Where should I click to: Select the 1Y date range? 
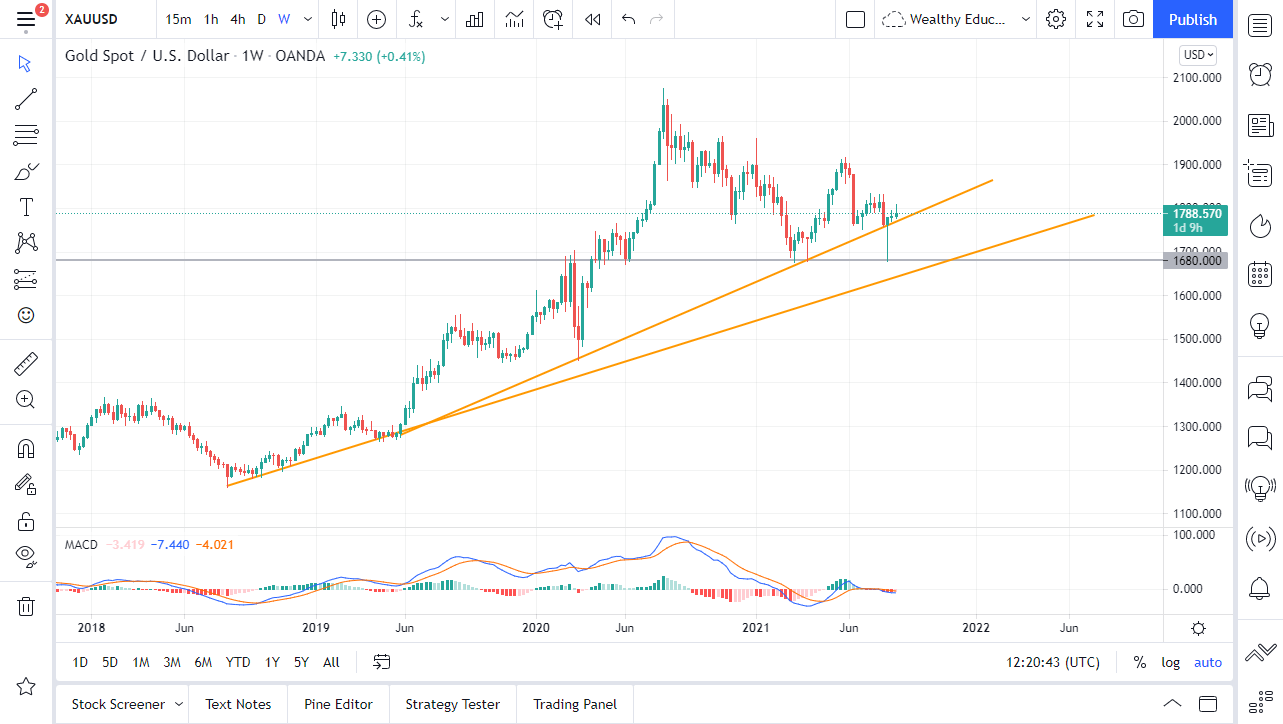271,662
